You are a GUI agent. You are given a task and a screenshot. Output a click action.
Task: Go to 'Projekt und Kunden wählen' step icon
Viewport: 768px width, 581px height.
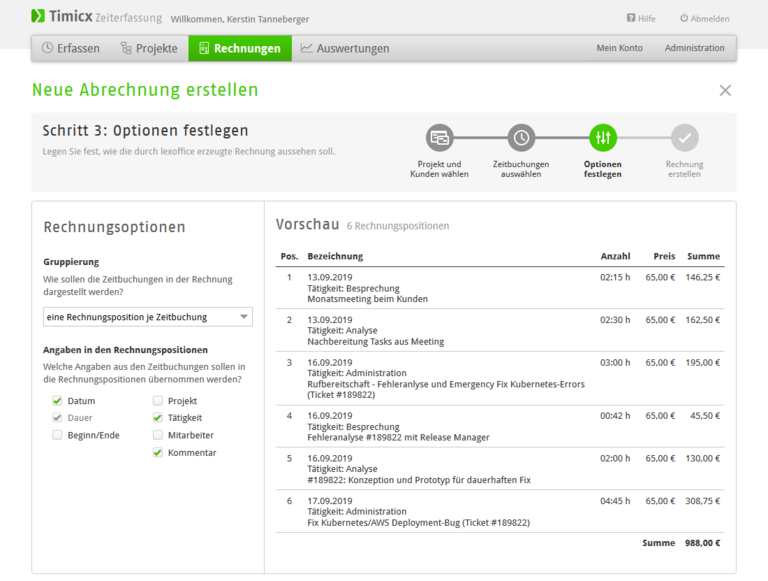tap(439, 138)
